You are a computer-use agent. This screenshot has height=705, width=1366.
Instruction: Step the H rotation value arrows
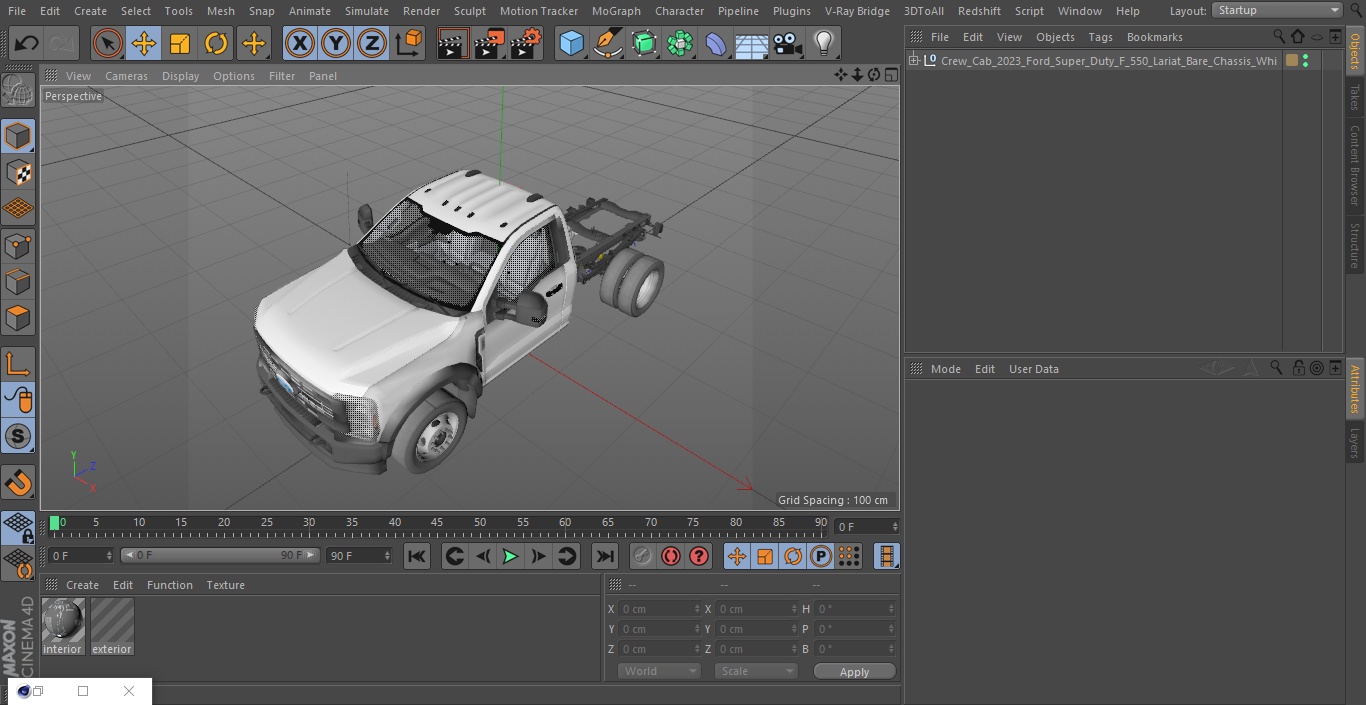pos(892,609)
